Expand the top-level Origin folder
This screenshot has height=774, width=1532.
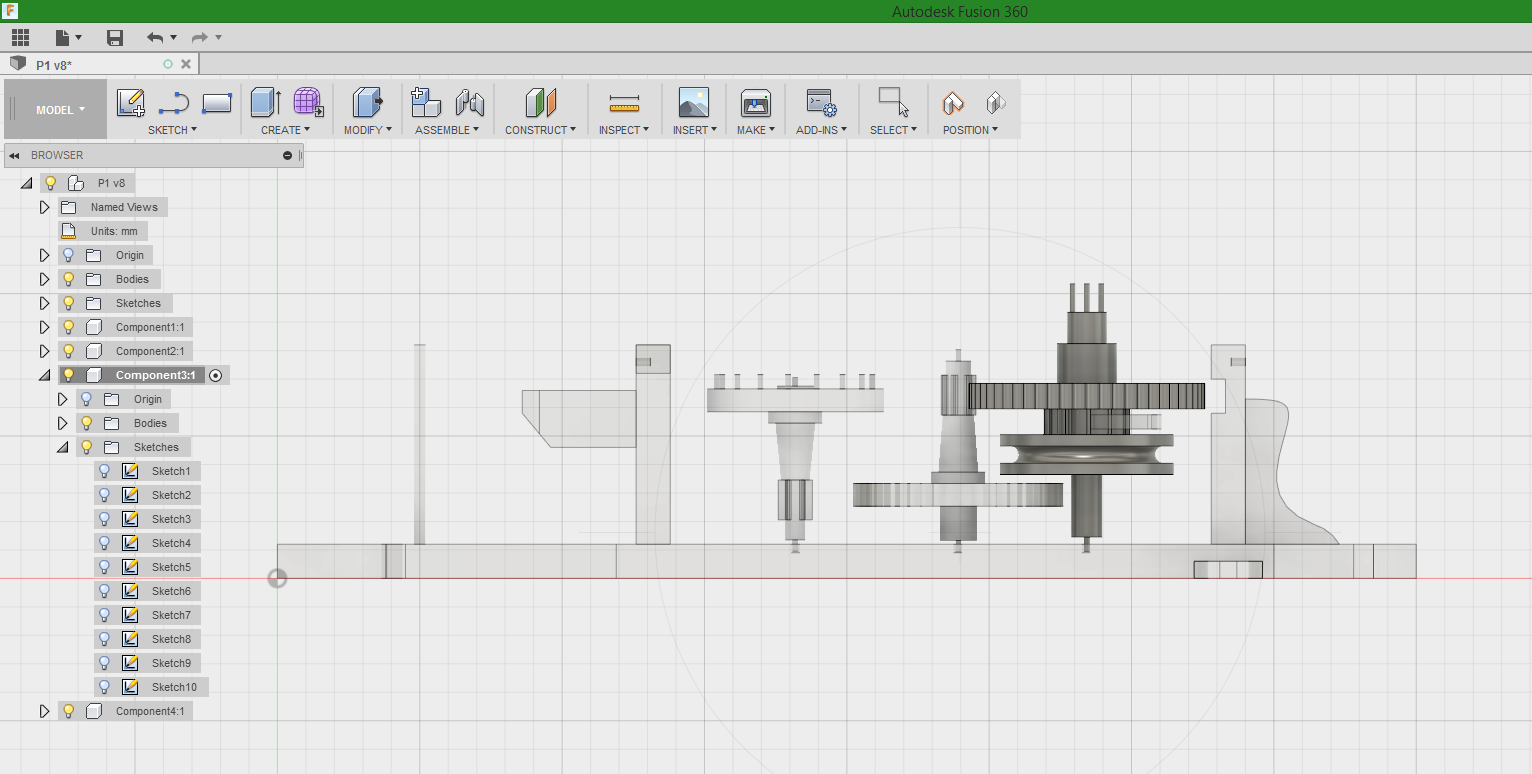[44, 255]
